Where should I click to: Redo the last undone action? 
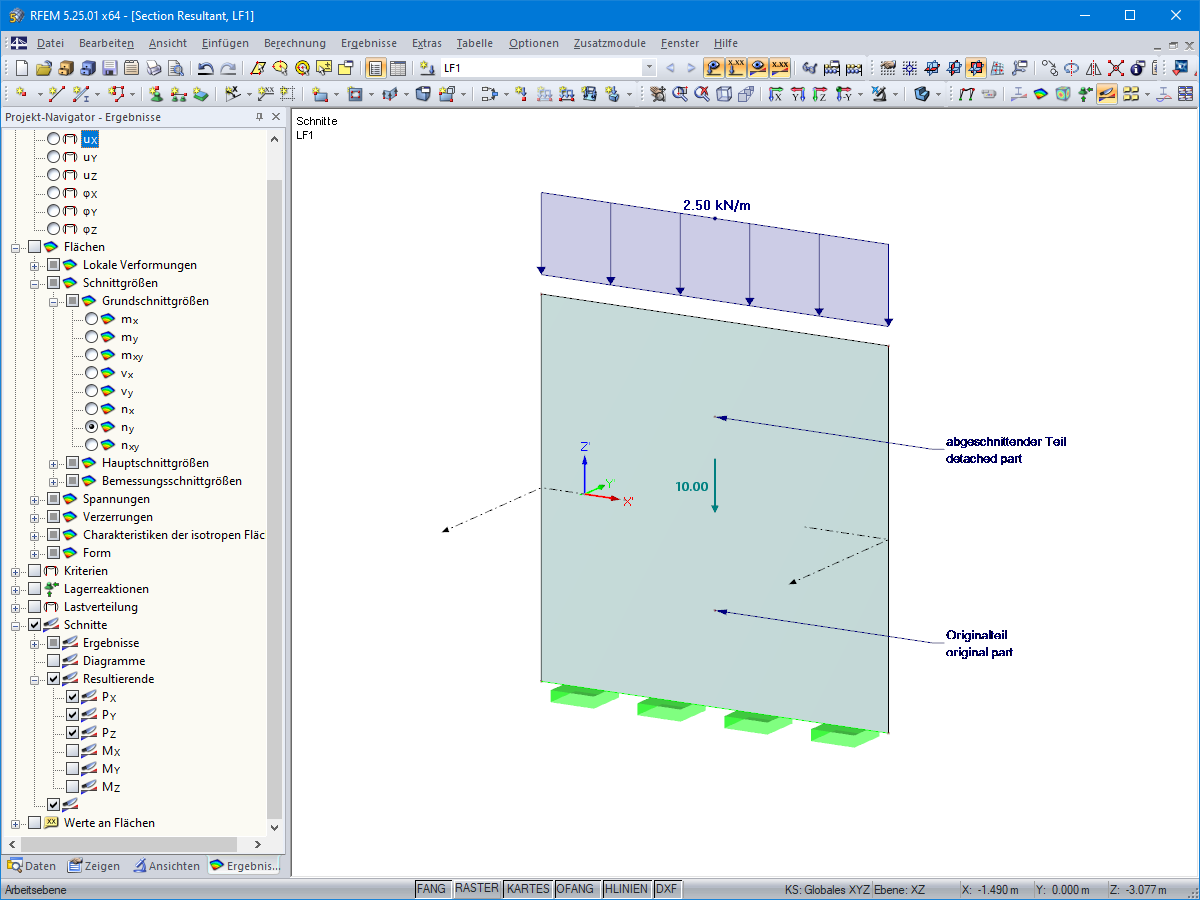(x=228, y=68)
